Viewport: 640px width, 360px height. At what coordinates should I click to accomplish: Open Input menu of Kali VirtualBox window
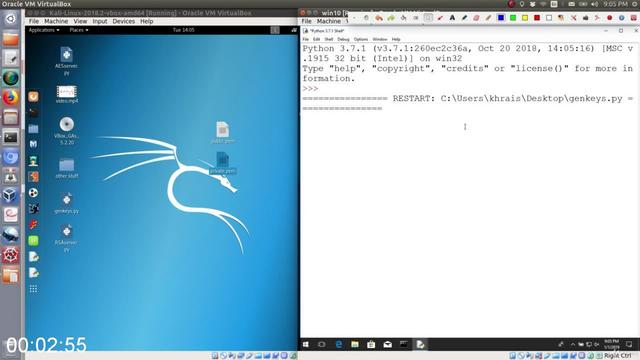[100, 21]
